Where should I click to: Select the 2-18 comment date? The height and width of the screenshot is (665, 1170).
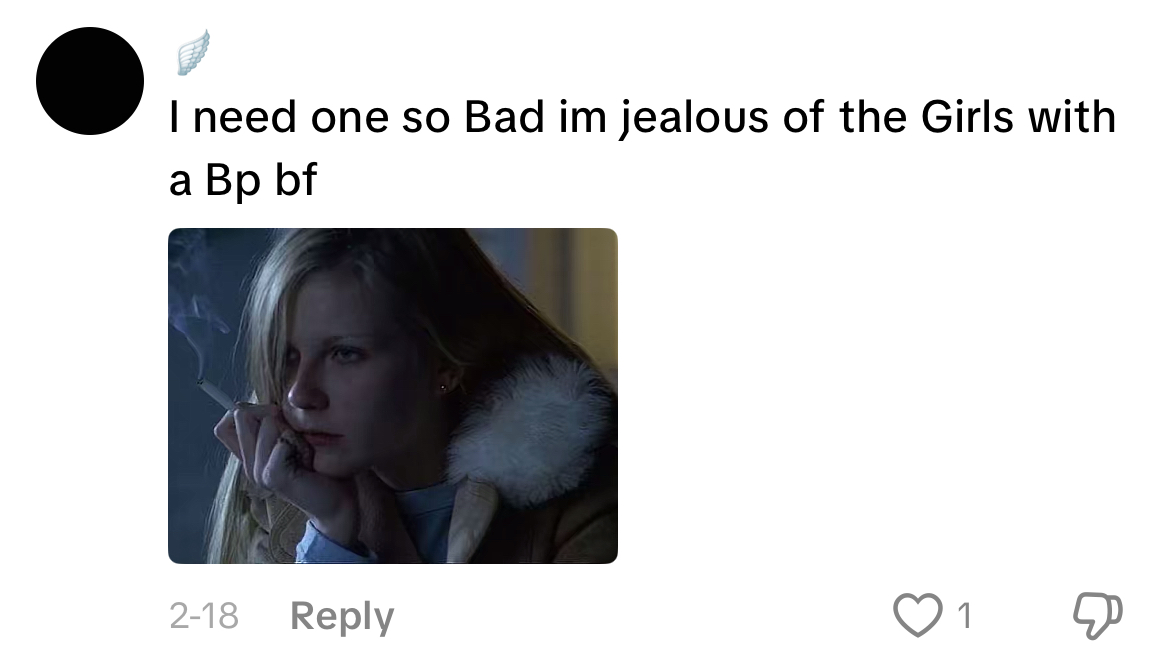click(x=204, y=616)
